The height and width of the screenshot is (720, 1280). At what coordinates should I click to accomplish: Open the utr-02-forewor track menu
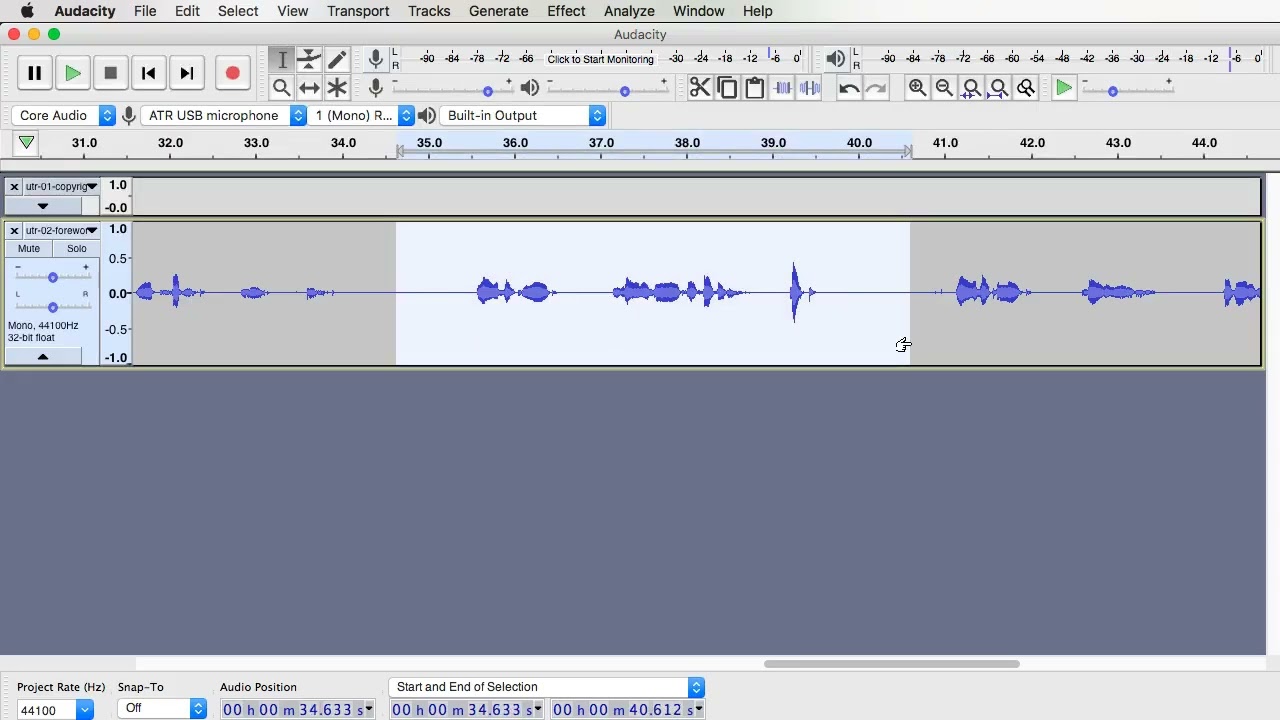[x=61, y=230]
